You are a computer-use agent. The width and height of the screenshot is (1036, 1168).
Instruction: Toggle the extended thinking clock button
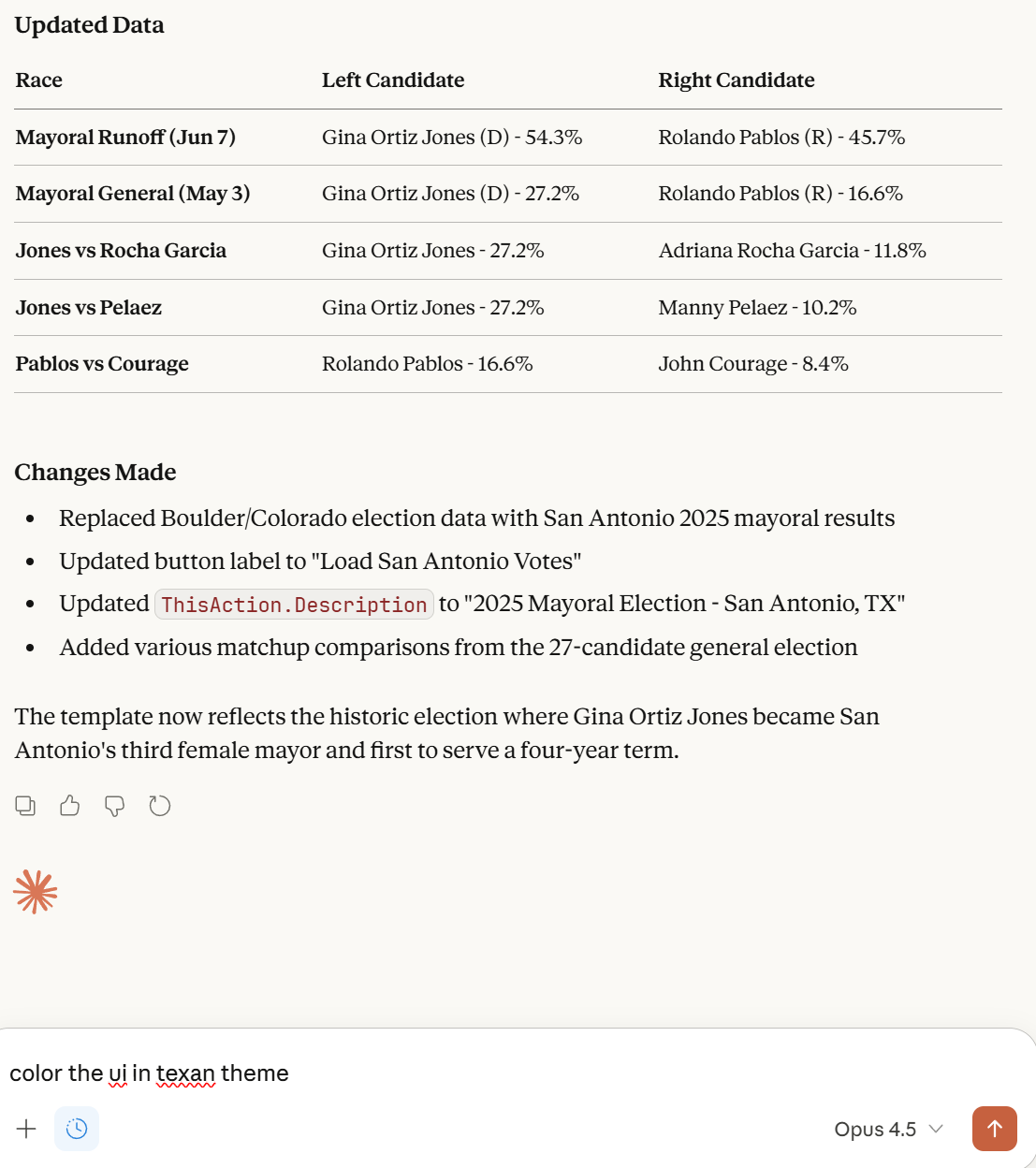click(x=77, y=1129)
